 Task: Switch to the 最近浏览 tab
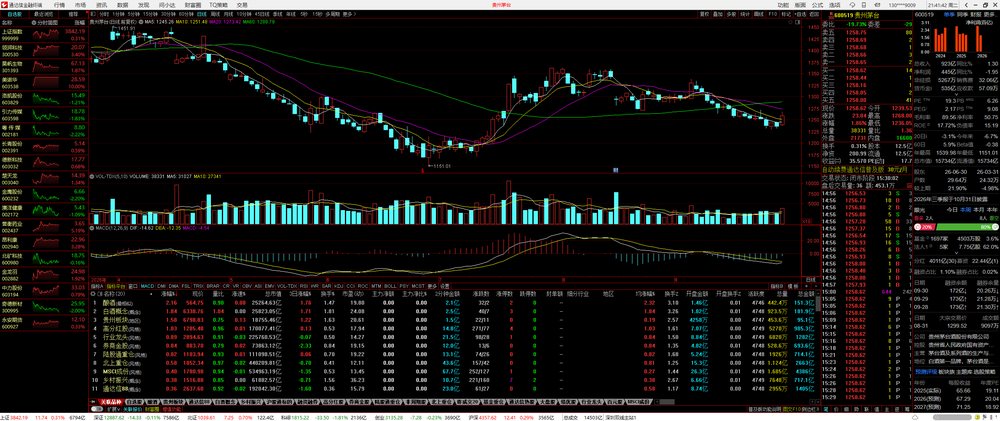44,14
